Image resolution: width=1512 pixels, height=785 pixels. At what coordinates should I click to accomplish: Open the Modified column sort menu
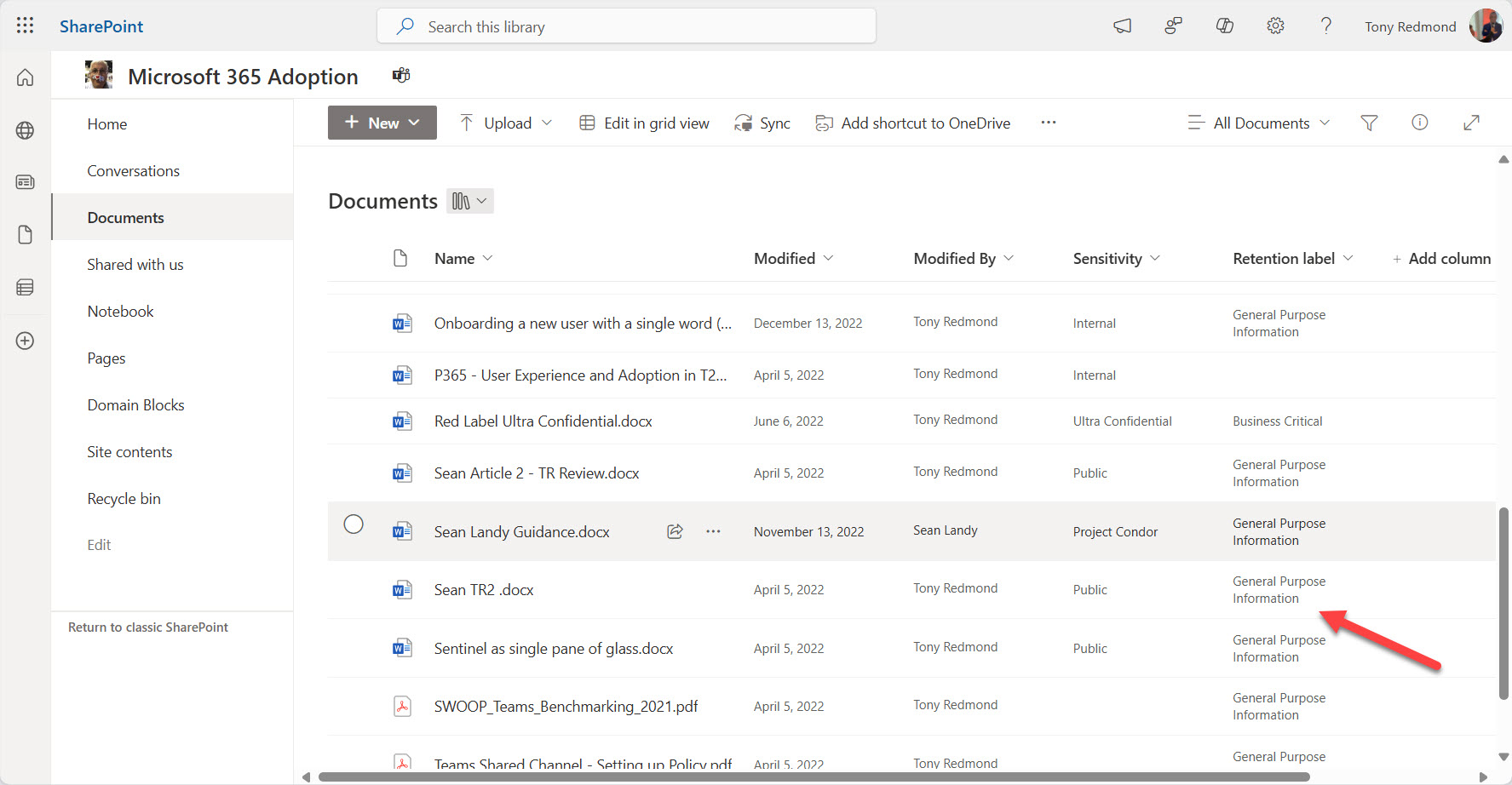tap(791, 258)
